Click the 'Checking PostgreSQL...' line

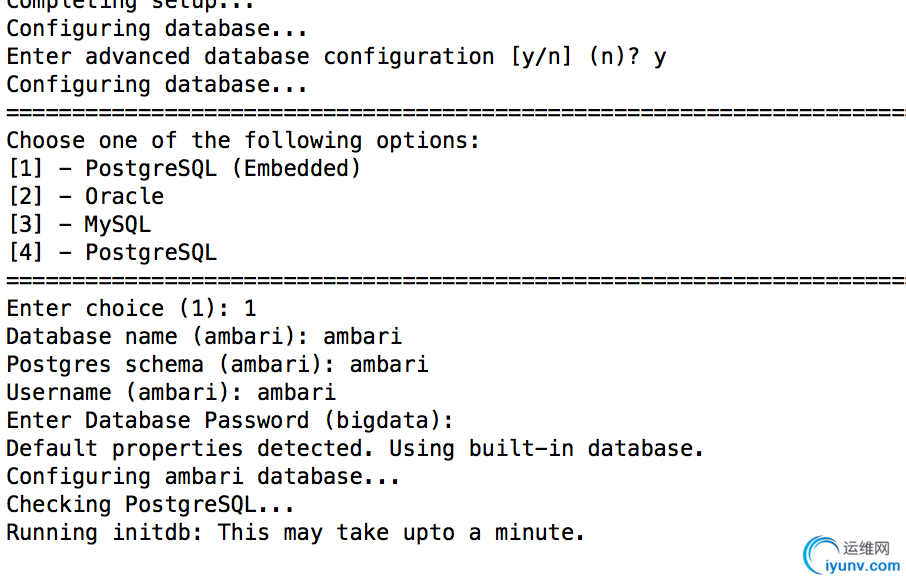pos(150,505)
